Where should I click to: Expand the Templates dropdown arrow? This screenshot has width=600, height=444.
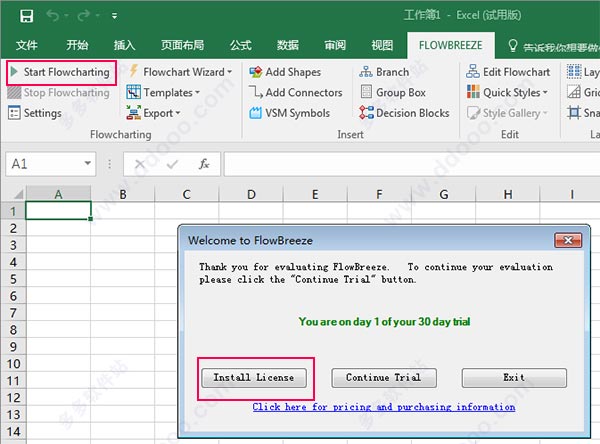click(x=197, y=93)
